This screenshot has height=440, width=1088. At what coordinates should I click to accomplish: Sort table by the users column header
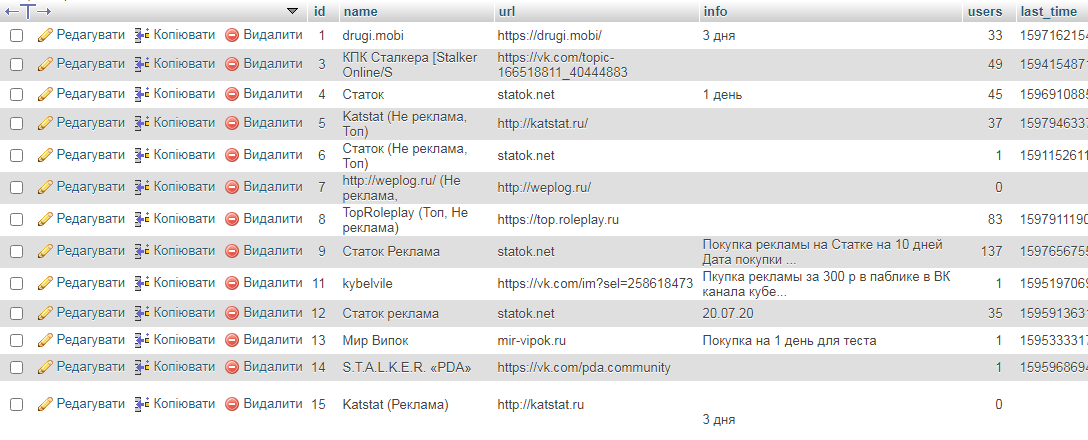pos(984,12)
